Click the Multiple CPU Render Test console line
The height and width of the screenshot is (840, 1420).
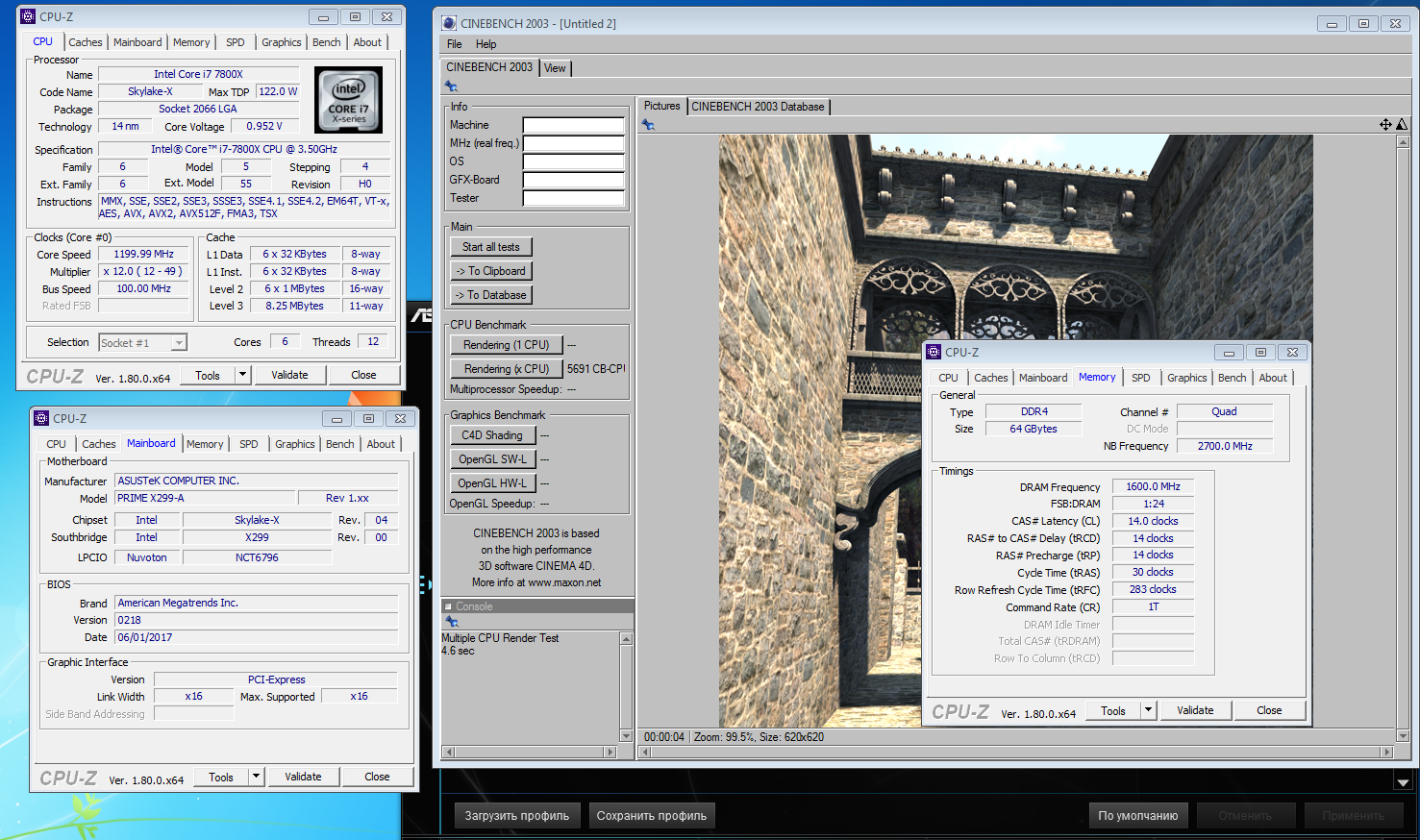500,638
